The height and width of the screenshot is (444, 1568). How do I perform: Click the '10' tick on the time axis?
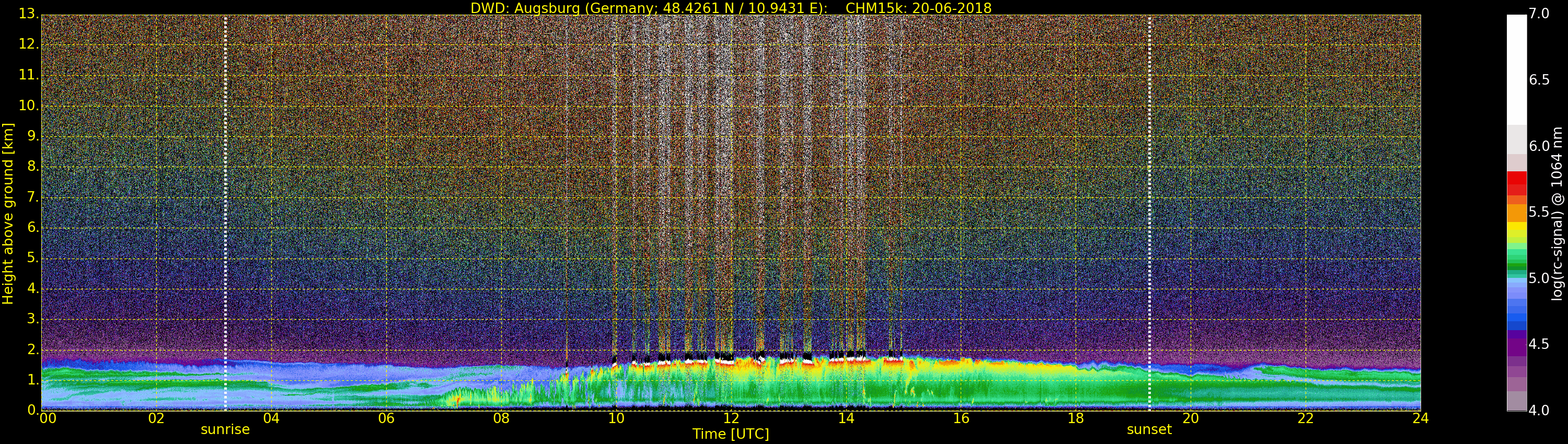pos(616,418)
